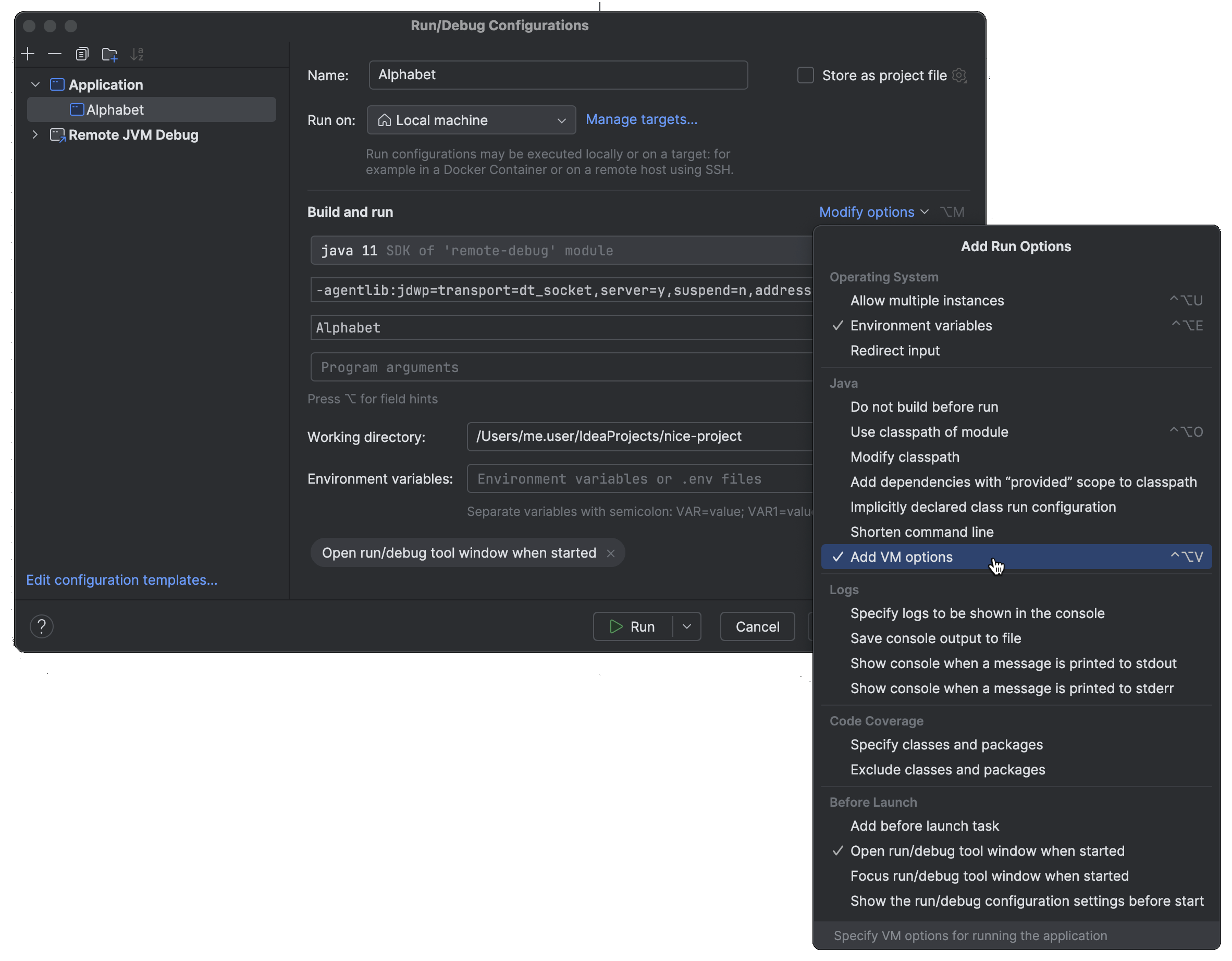Expand the Remote JVM Debug group
This screenshot has height=961, width=1232.
click(35, 135)
